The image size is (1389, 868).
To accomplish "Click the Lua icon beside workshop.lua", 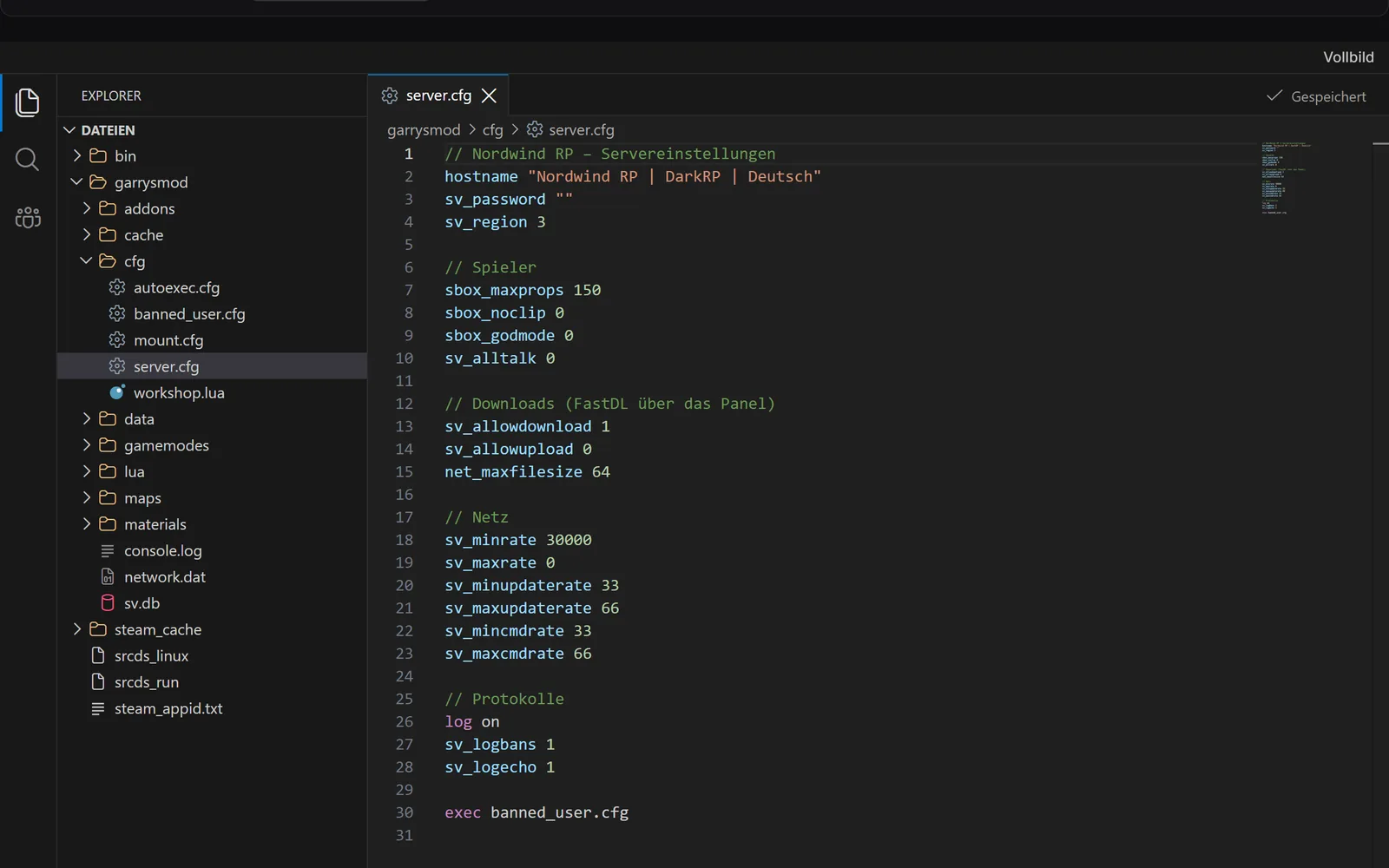I will coord(117,392).
